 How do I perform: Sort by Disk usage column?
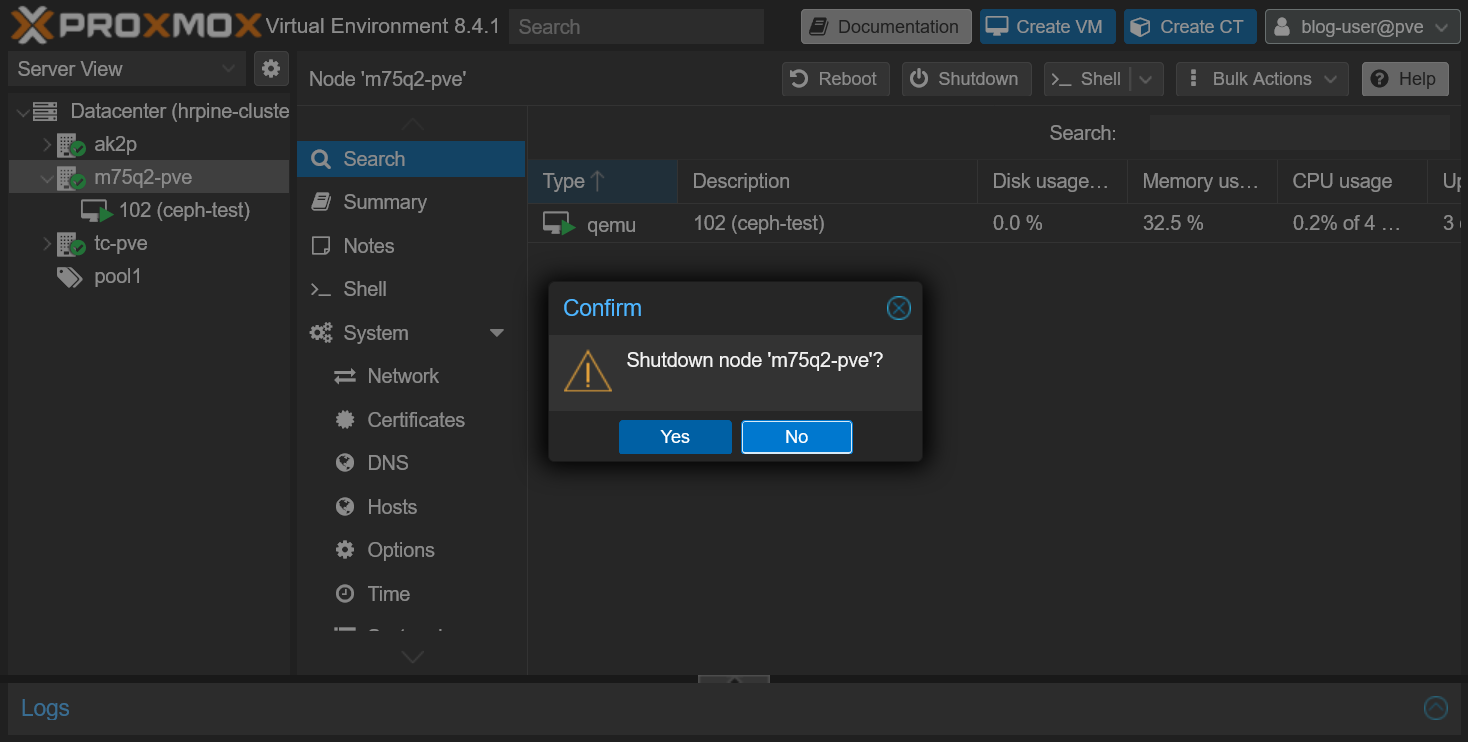(1052, 181)
